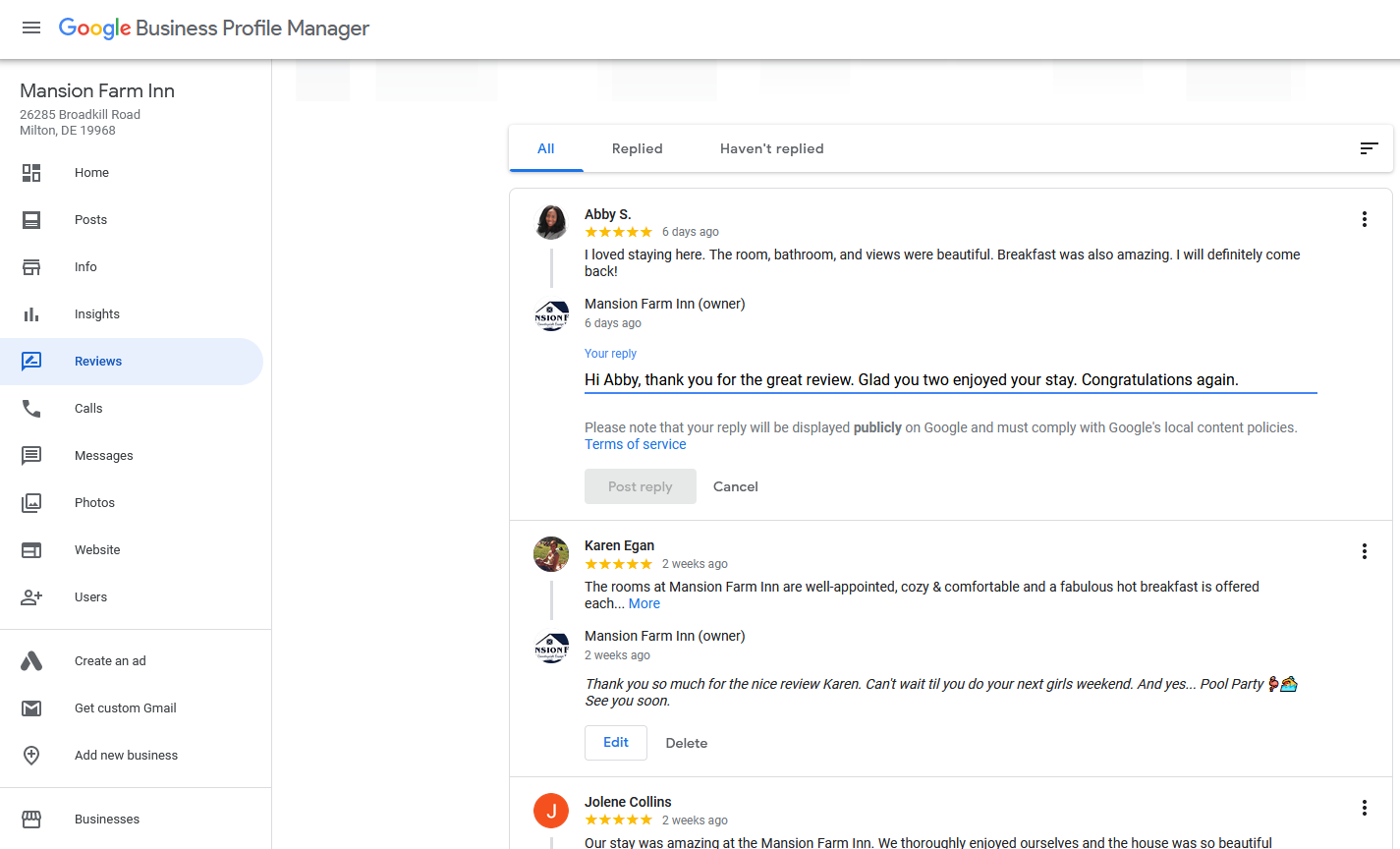Edit the reply to Karen Egan
Image resolution: width=1400 pixels, height=849 pixels.
(616, 743)
